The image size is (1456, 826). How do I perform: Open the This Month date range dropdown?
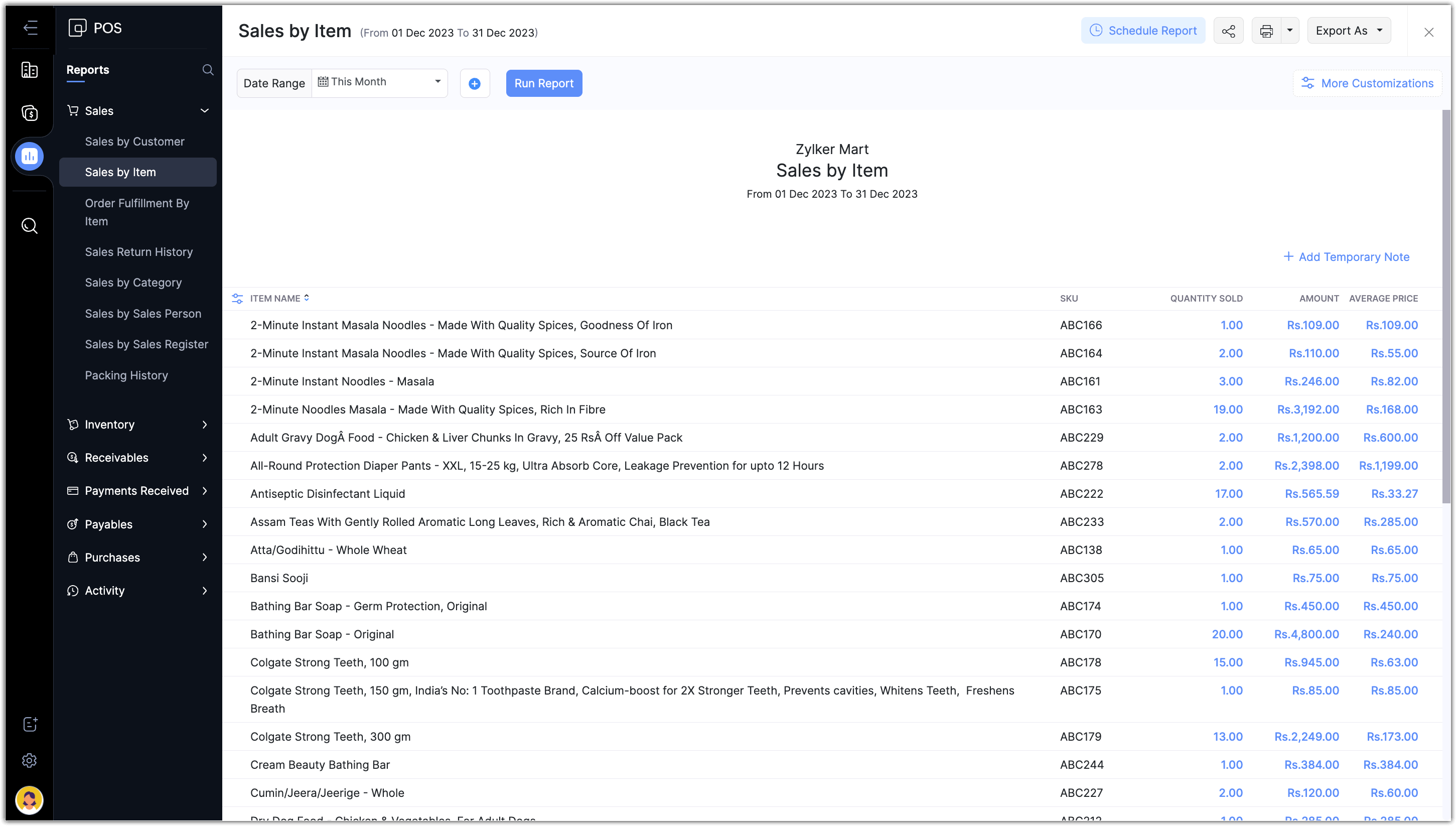[x=379, y=82]
